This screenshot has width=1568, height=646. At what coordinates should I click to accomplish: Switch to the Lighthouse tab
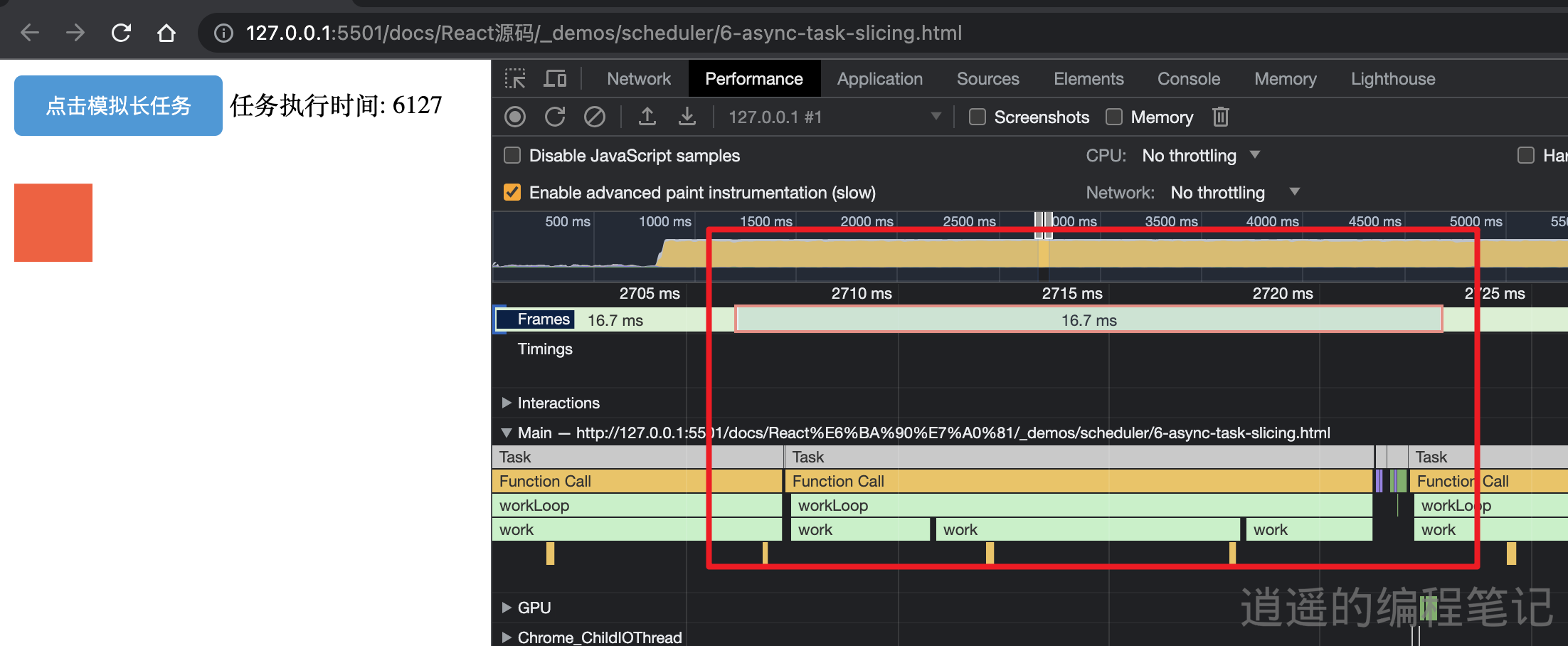(1393, 79)
